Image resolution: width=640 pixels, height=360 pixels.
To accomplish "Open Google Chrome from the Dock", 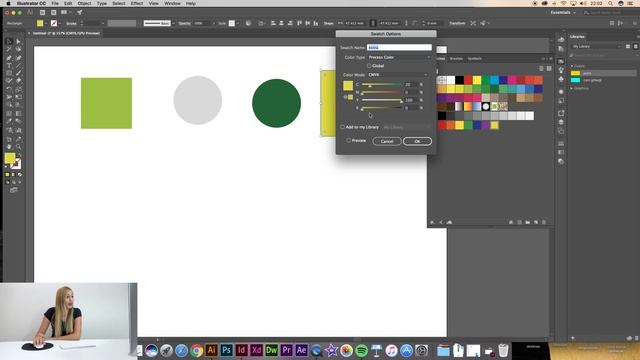I will pos(196,350).
